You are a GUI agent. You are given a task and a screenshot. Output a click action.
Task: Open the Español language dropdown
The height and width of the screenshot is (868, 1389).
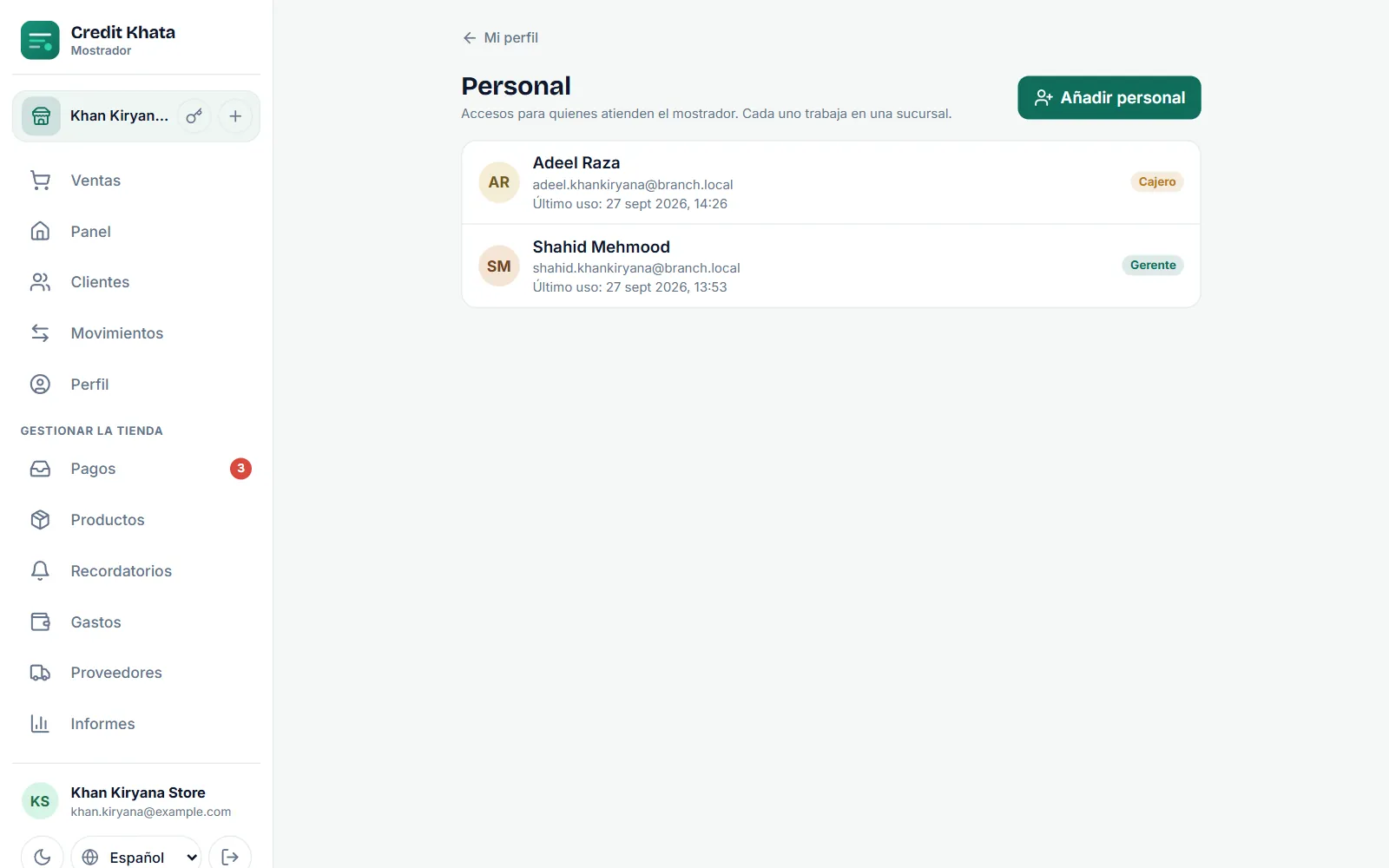coord(136,857)
